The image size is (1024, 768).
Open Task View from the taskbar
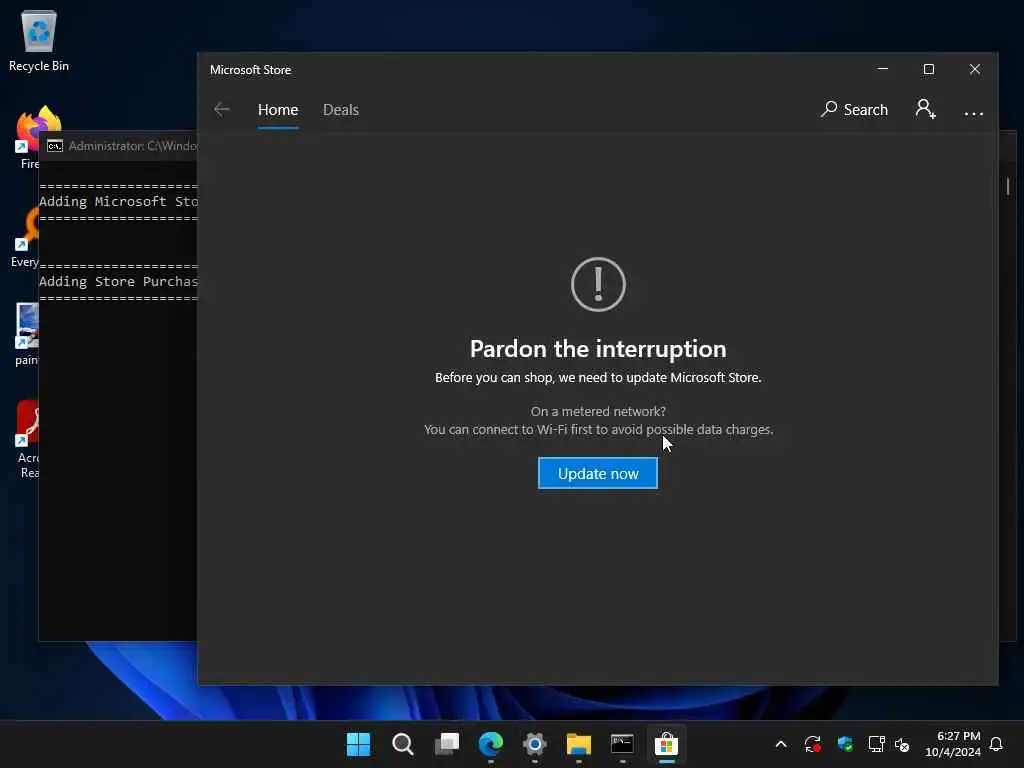click(447, 744)
